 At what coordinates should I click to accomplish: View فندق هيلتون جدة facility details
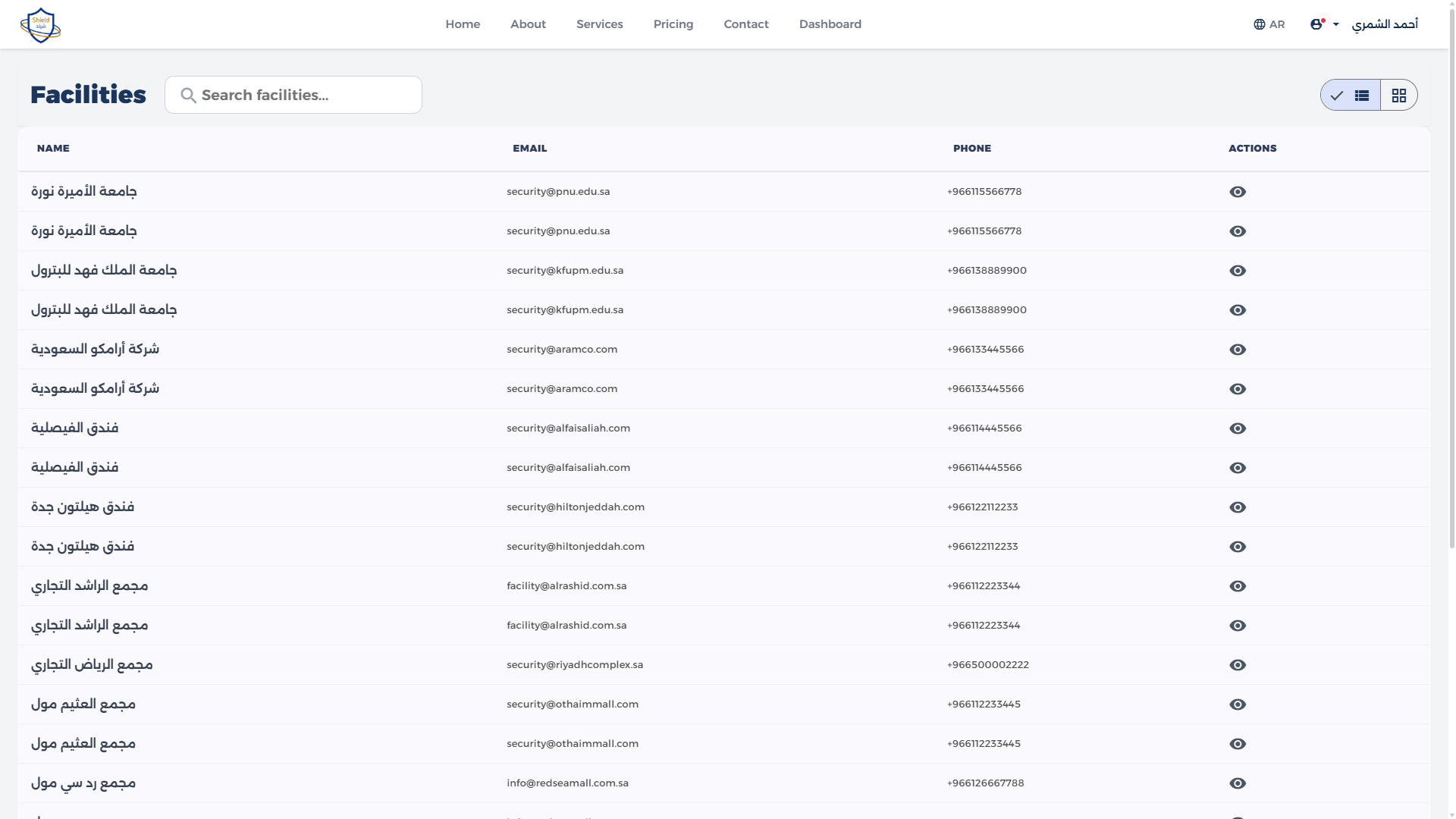[x=1238, y=507]
